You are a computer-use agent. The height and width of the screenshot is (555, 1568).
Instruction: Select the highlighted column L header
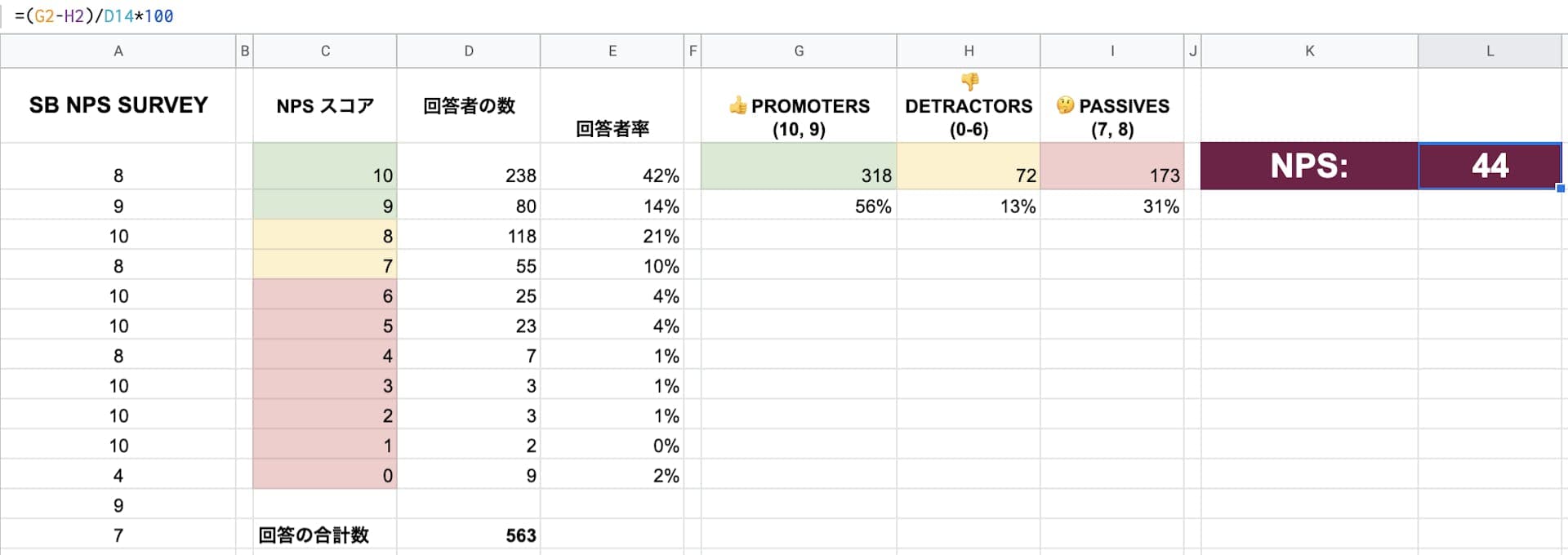[x=1490, y=51]
